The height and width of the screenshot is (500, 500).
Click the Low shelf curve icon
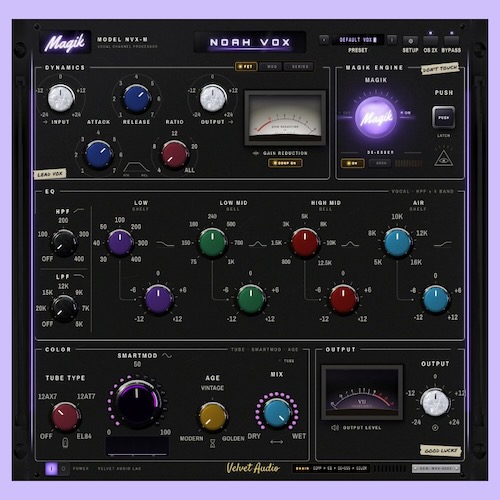click(165, 244)
